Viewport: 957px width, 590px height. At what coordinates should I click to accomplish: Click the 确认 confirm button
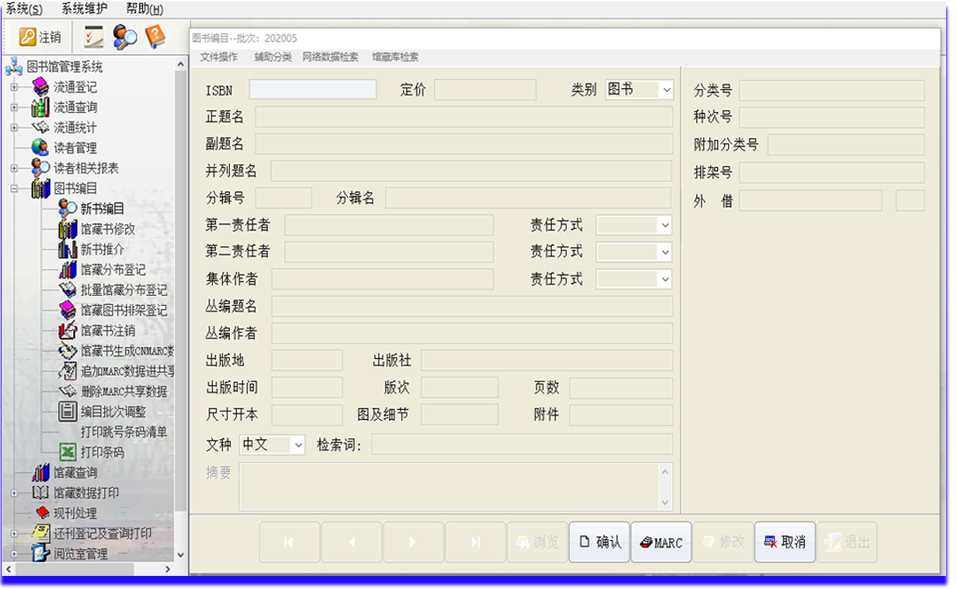click(x=599, y=542)
